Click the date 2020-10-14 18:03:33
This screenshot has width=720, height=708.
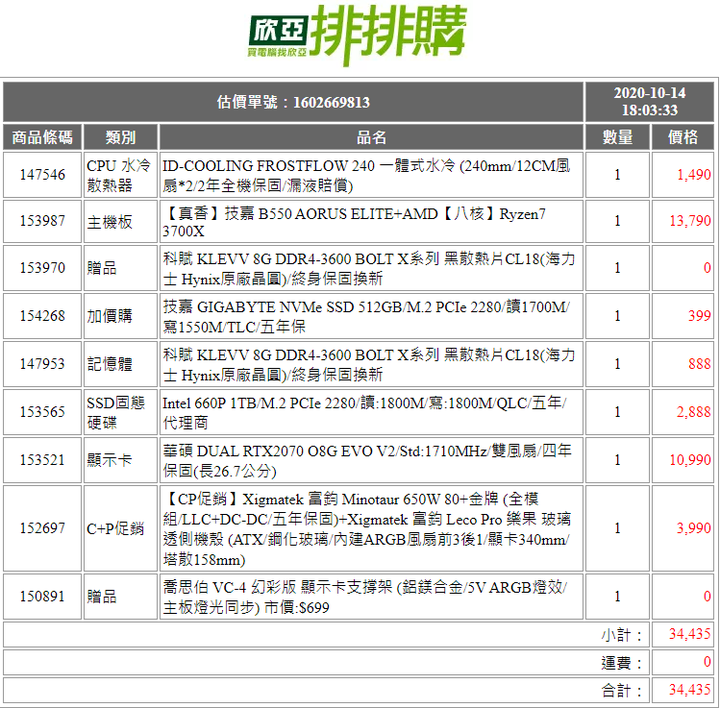click(x=649, y=102)
